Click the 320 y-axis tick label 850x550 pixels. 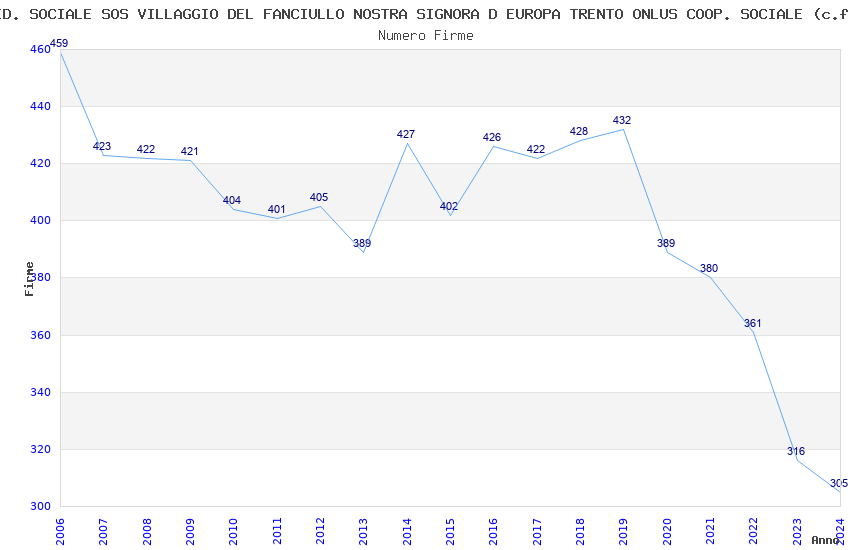[x=40, y=449]
